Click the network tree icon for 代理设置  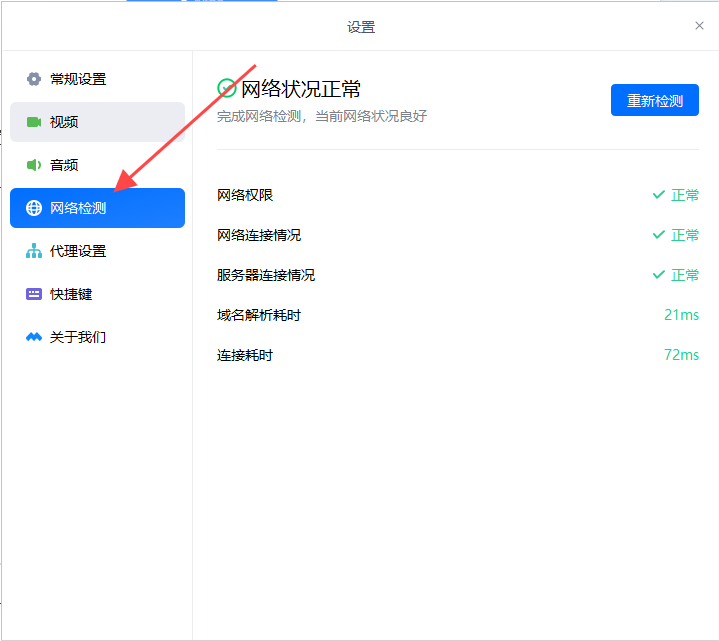(33, 251)
